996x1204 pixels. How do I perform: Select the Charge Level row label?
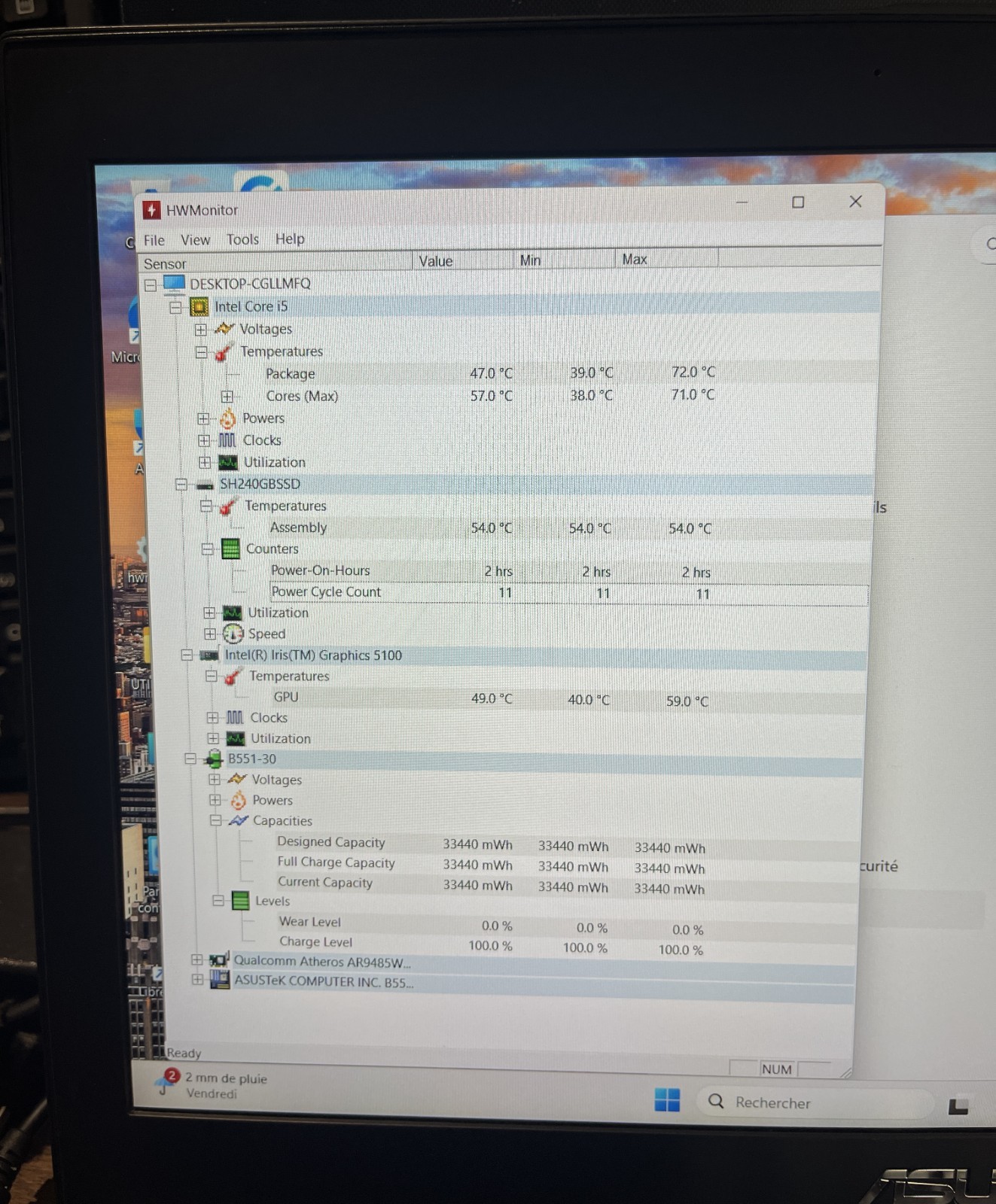pyautogui.click(x=315, y=941)
